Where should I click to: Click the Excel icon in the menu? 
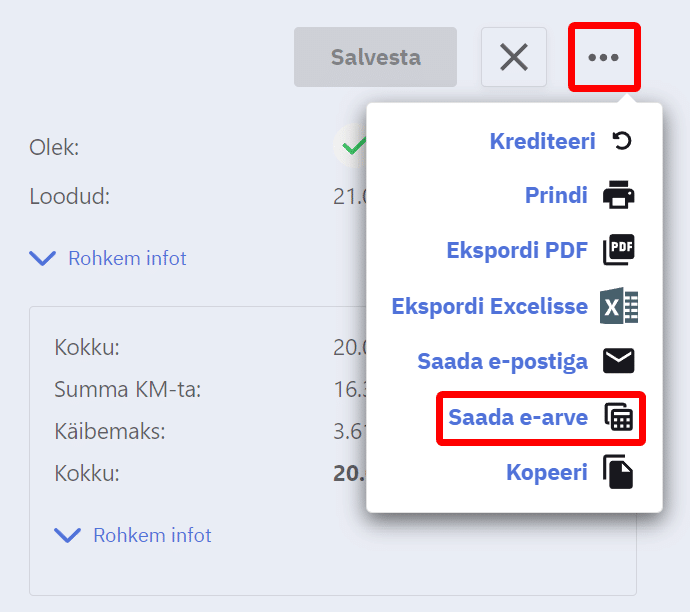point(619,306)
